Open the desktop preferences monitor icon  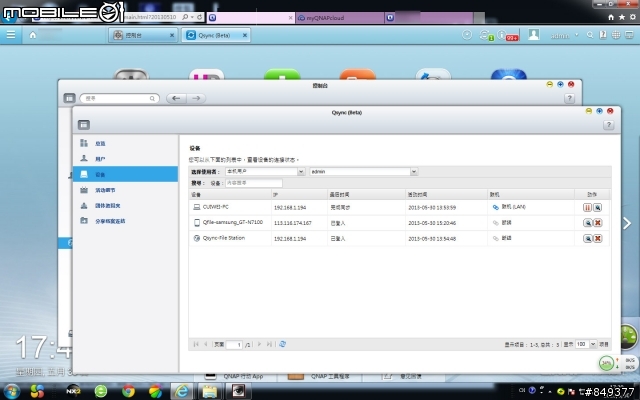click(629, 35)
